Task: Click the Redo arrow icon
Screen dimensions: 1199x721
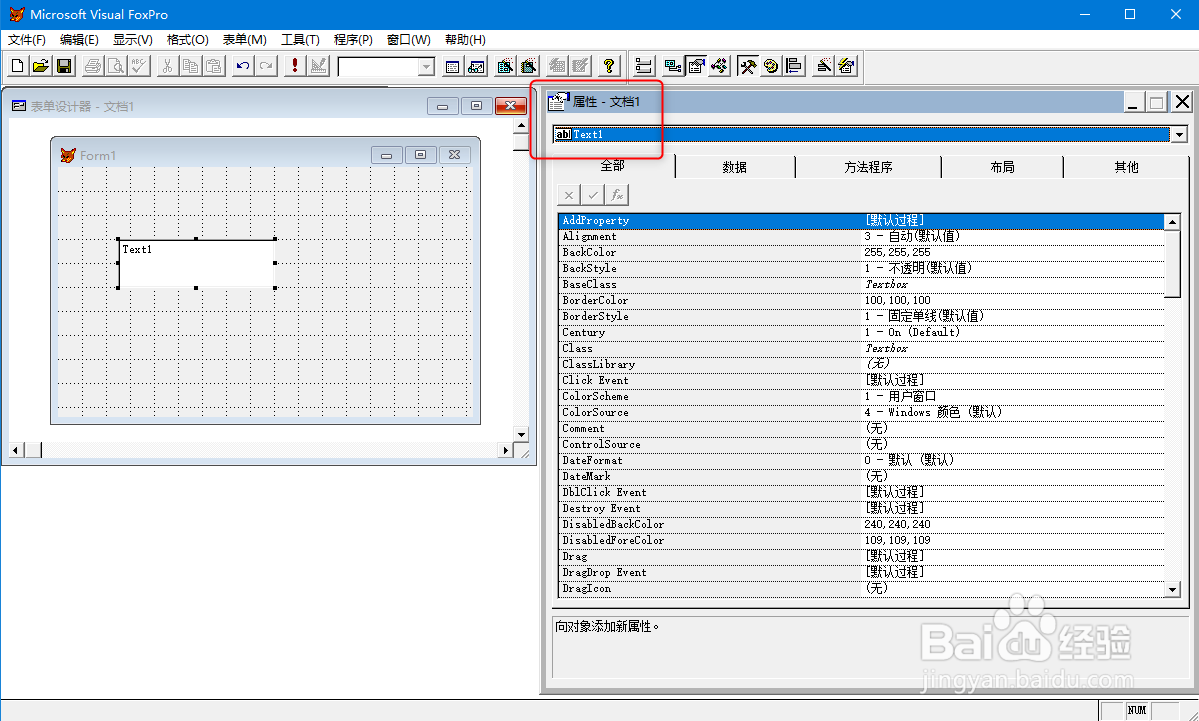Action: coord(265,67)
